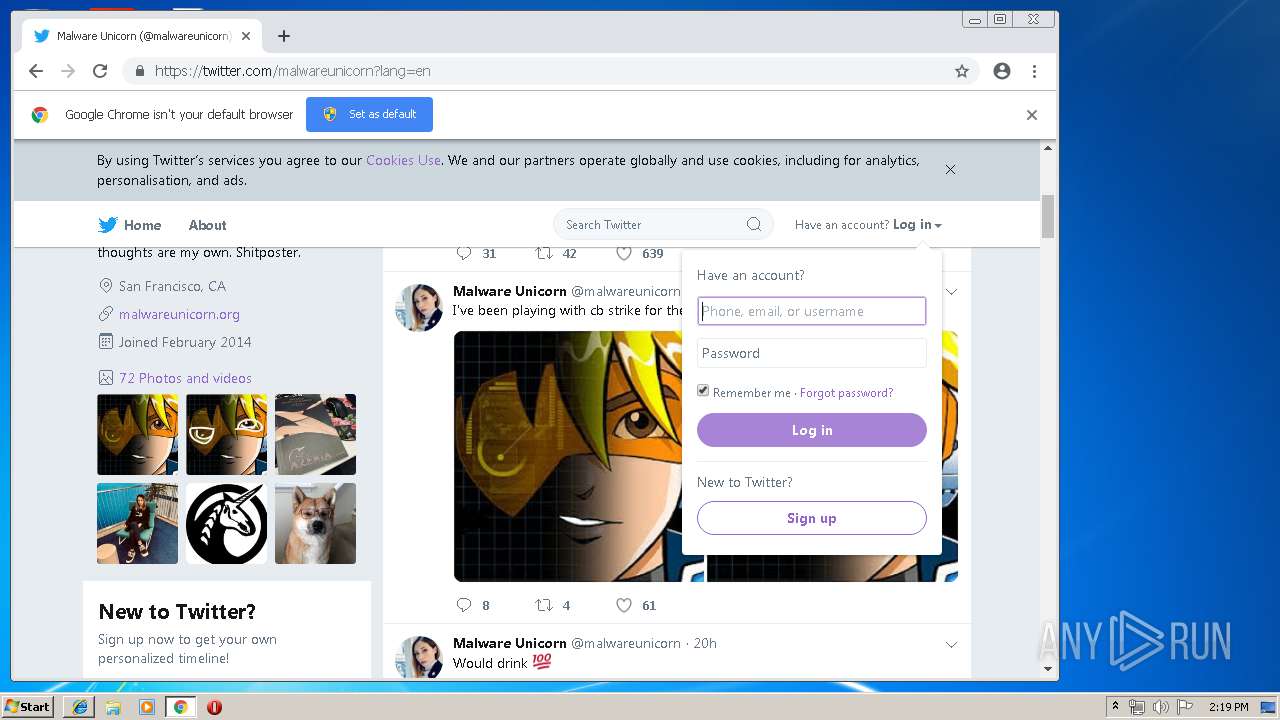Click the 2:19 PM taskbar clock
1280x720 pixels.
pyautogui.click(x=1228, y=707)
